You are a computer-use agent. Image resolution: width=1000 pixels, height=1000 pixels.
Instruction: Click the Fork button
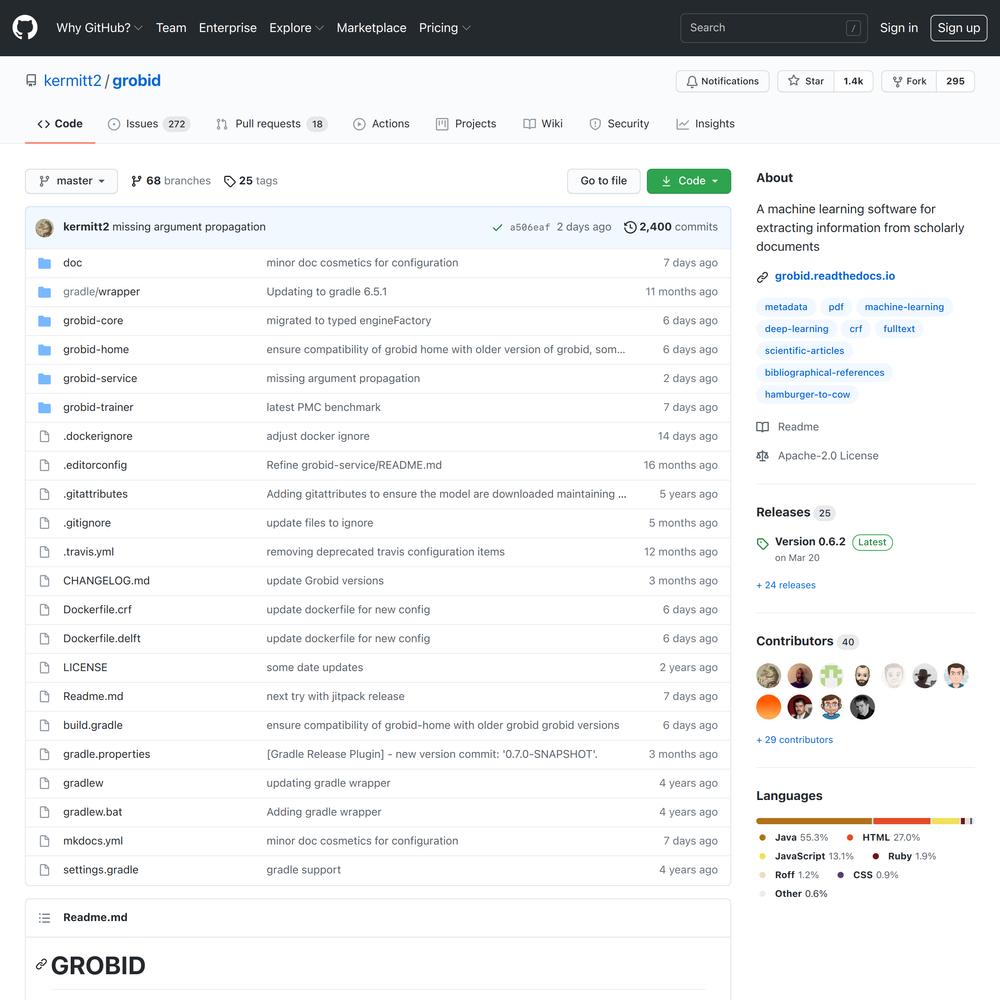(909, 81)
